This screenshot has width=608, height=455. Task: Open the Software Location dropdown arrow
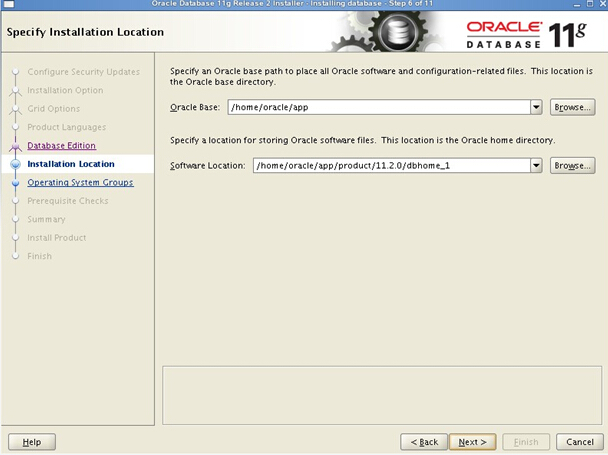[537, 165]
